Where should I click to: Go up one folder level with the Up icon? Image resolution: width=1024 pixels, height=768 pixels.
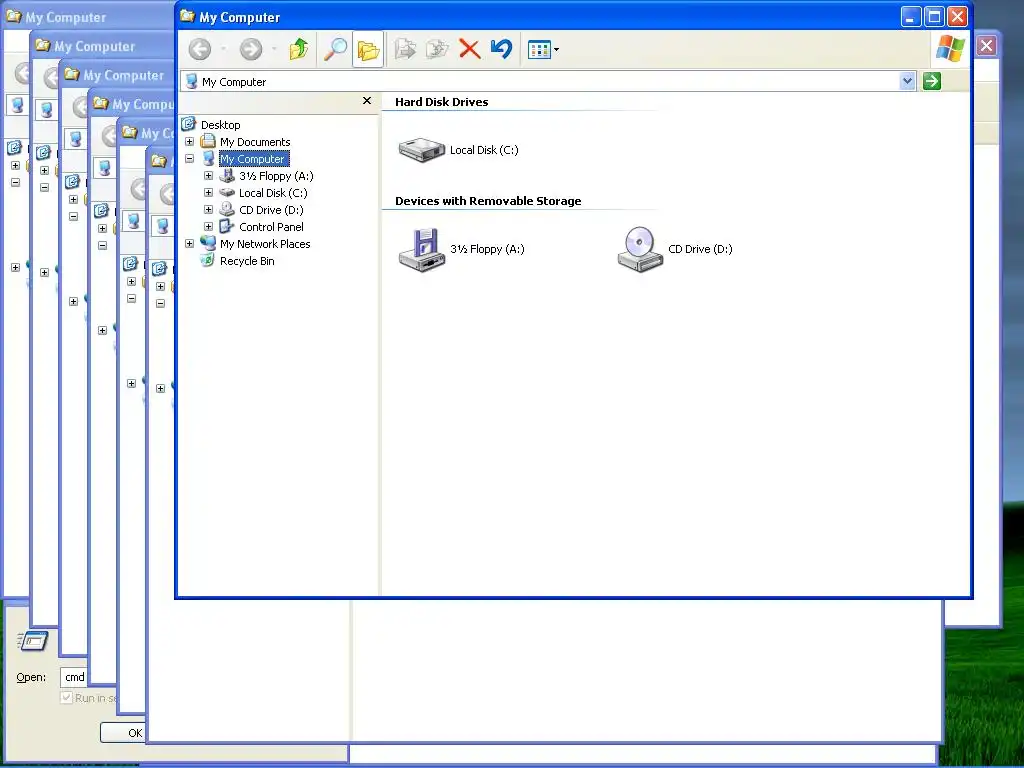click(x=299, y=49)
